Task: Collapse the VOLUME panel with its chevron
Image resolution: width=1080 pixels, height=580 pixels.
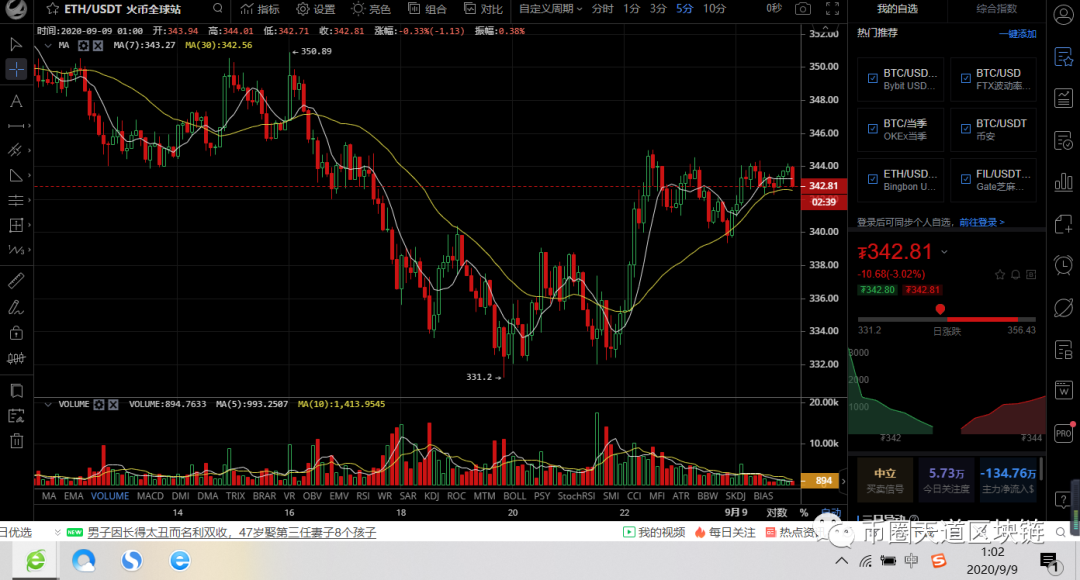Action: 47,404
